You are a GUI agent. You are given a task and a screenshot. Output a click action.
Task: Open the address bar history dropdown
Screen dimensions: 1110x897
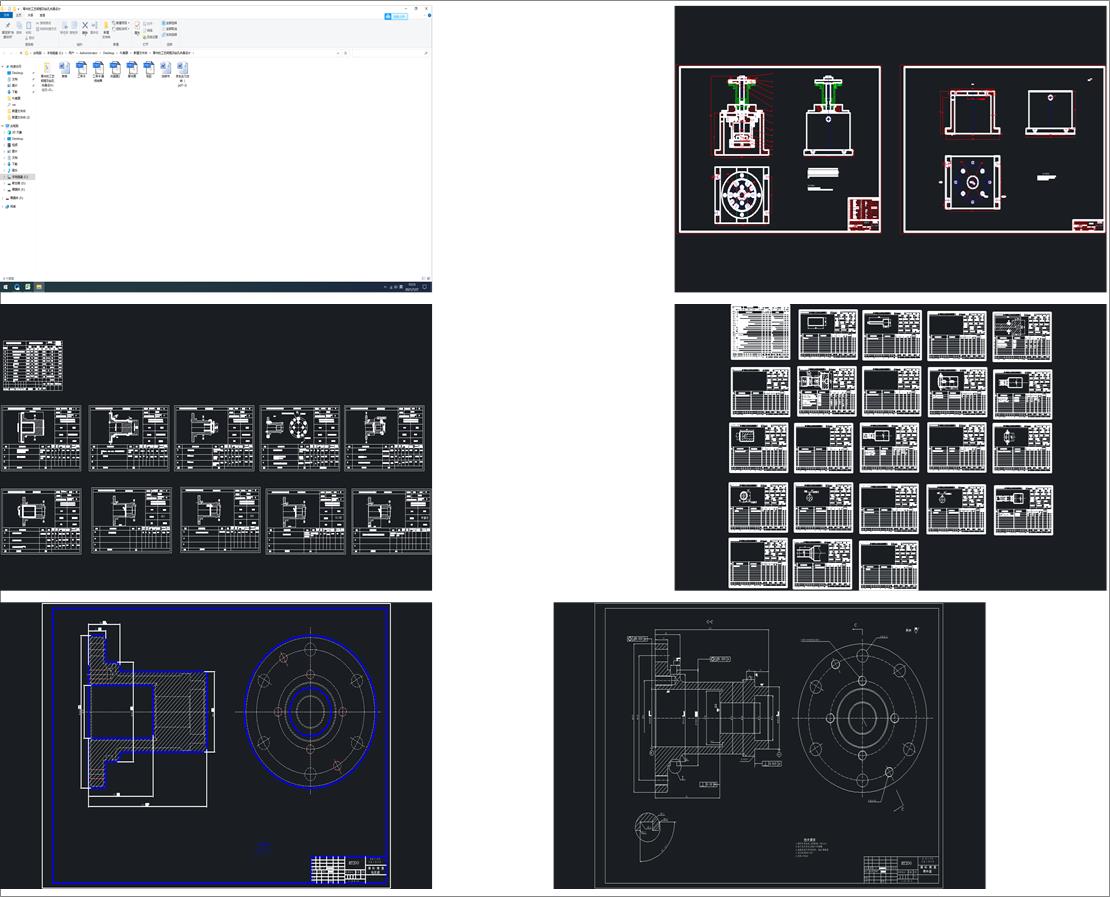[x=338, y=53]
